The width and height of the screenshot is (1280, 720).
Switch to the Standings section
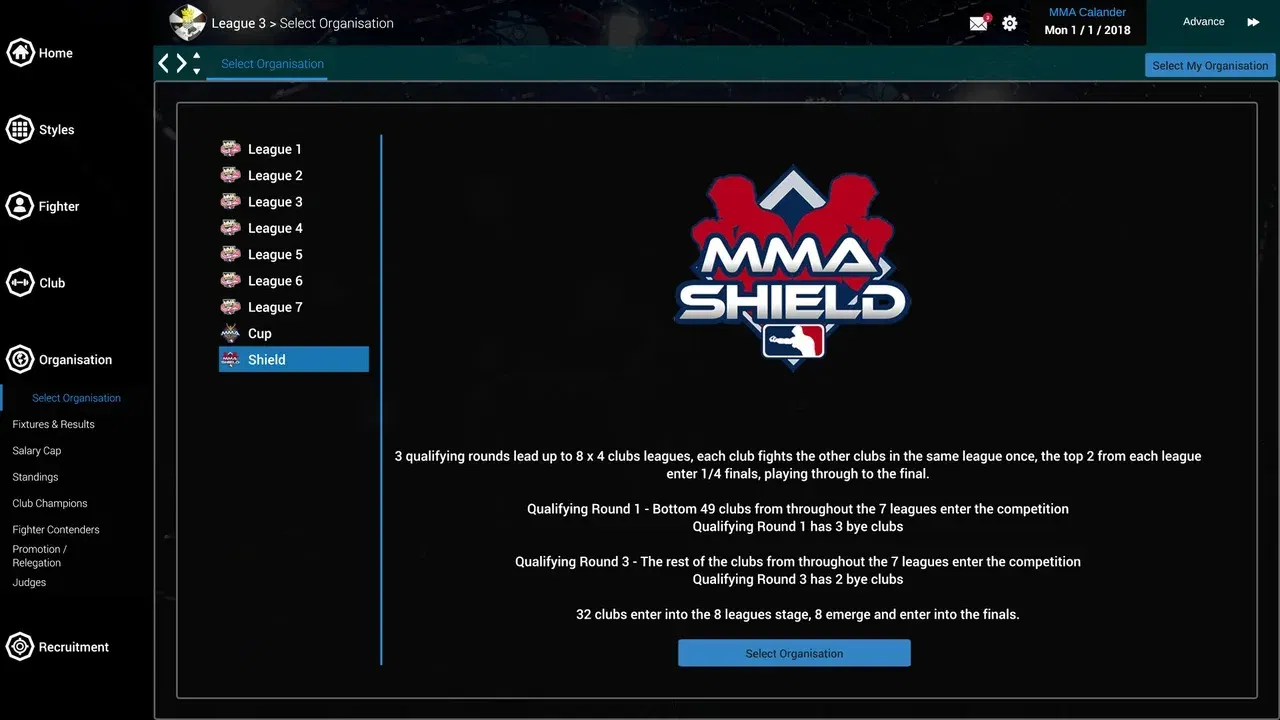(x=35, y=477)
